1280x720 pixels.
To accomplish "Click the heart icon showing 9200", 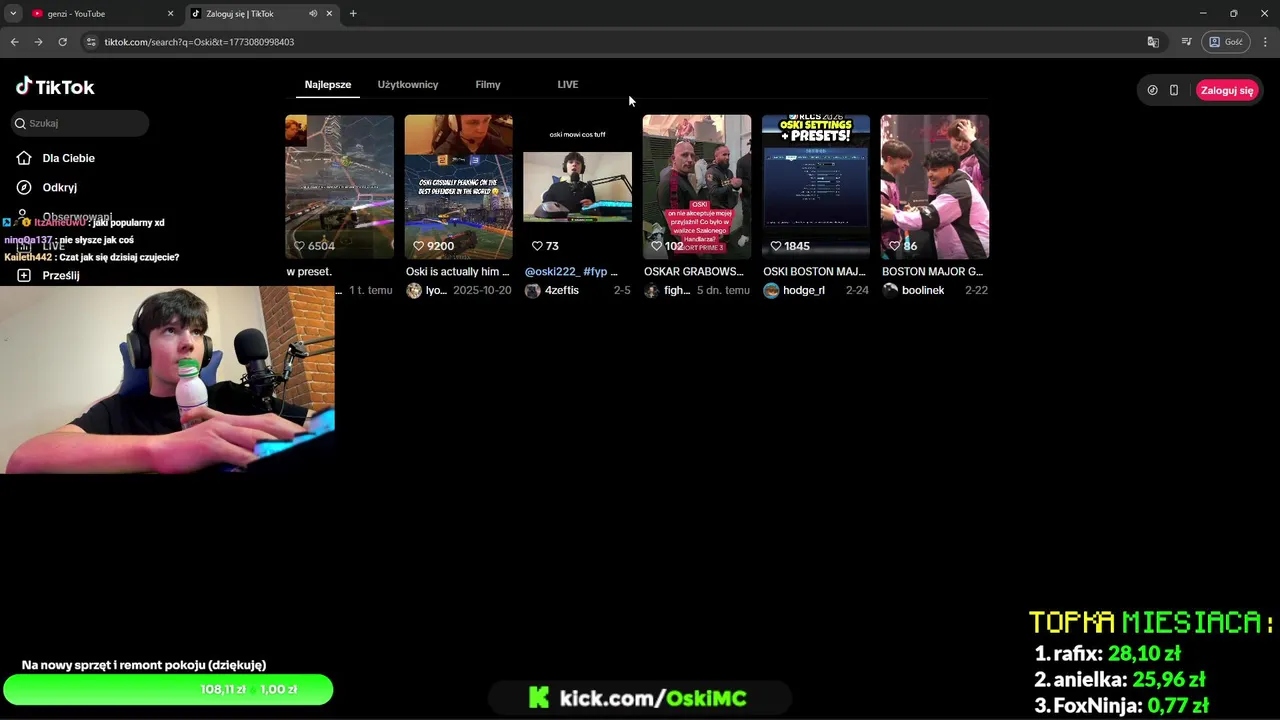I will click(419, 246).
